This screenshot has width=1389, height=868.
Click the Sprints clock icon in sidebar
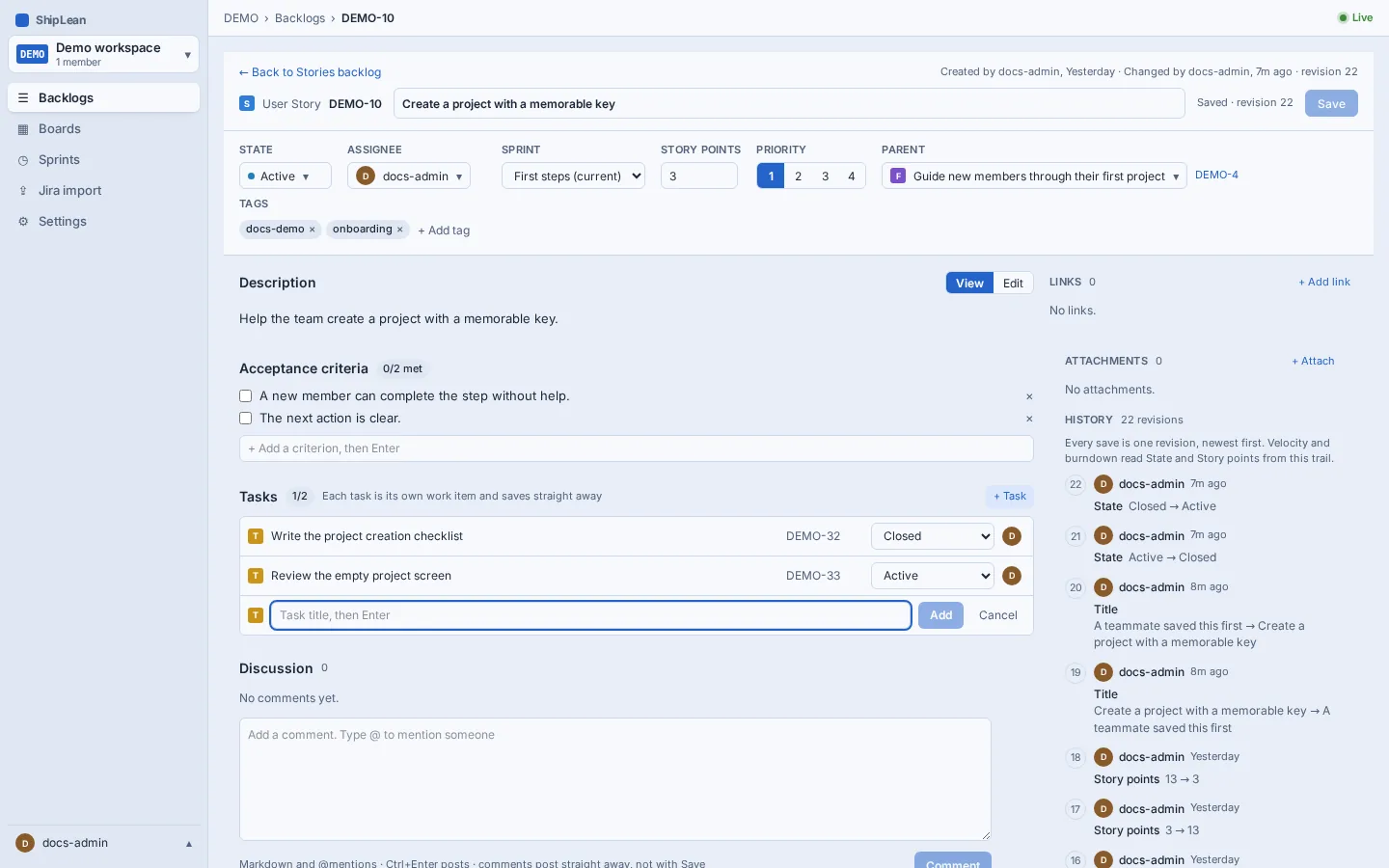pyautogui.click(x=23, y=160)
